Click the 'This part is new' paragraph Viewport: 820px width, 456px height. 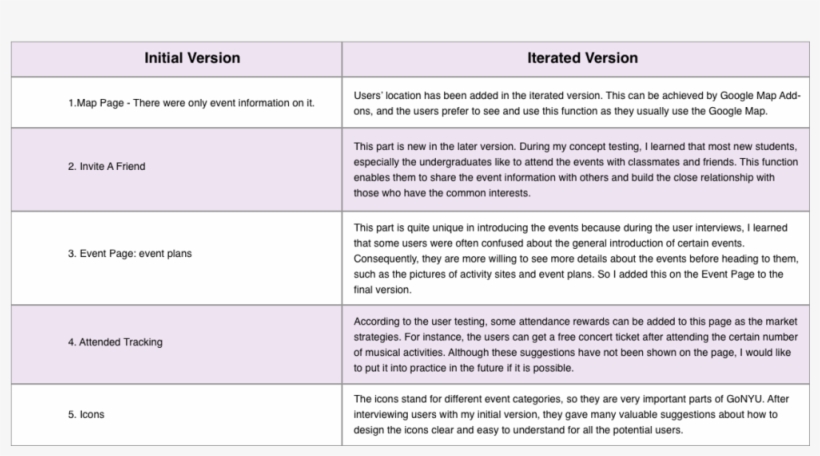[577, 168]
